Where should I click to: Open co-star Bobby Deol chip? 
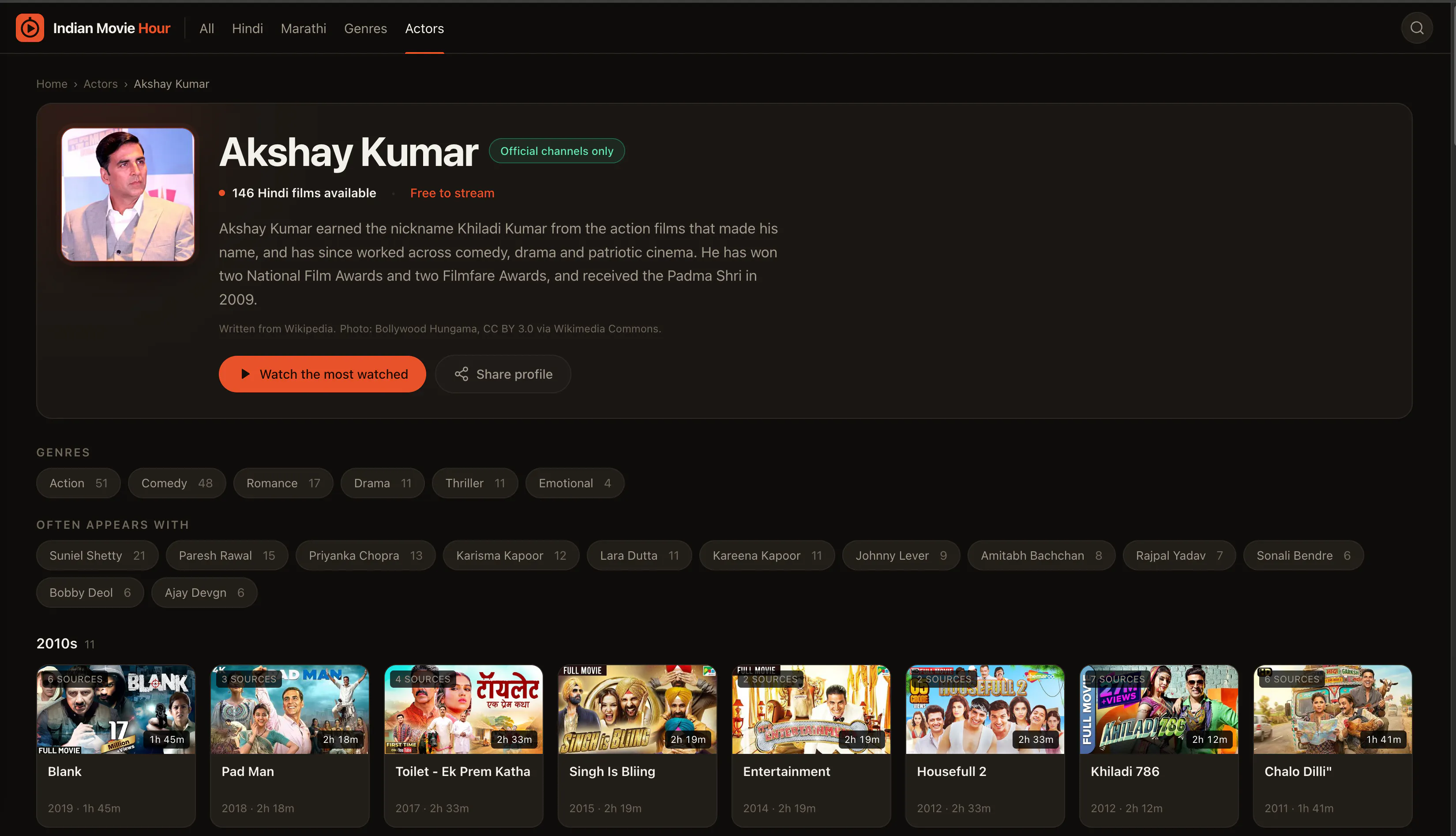[x=90, y=592]
